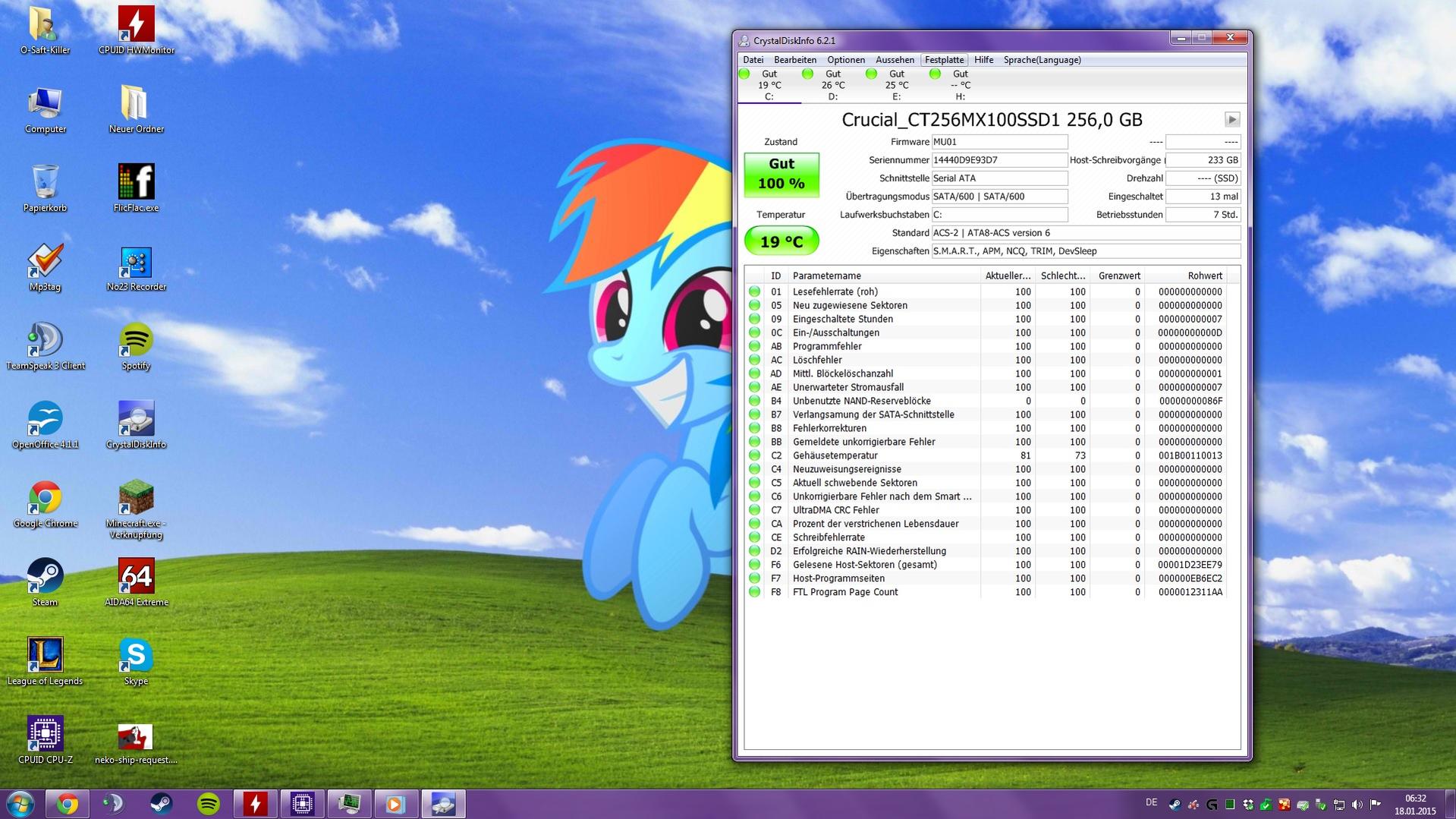Open the Aussehen menu
The image size is (1456, 819).
pyautogui.click(x=895, y=60)
